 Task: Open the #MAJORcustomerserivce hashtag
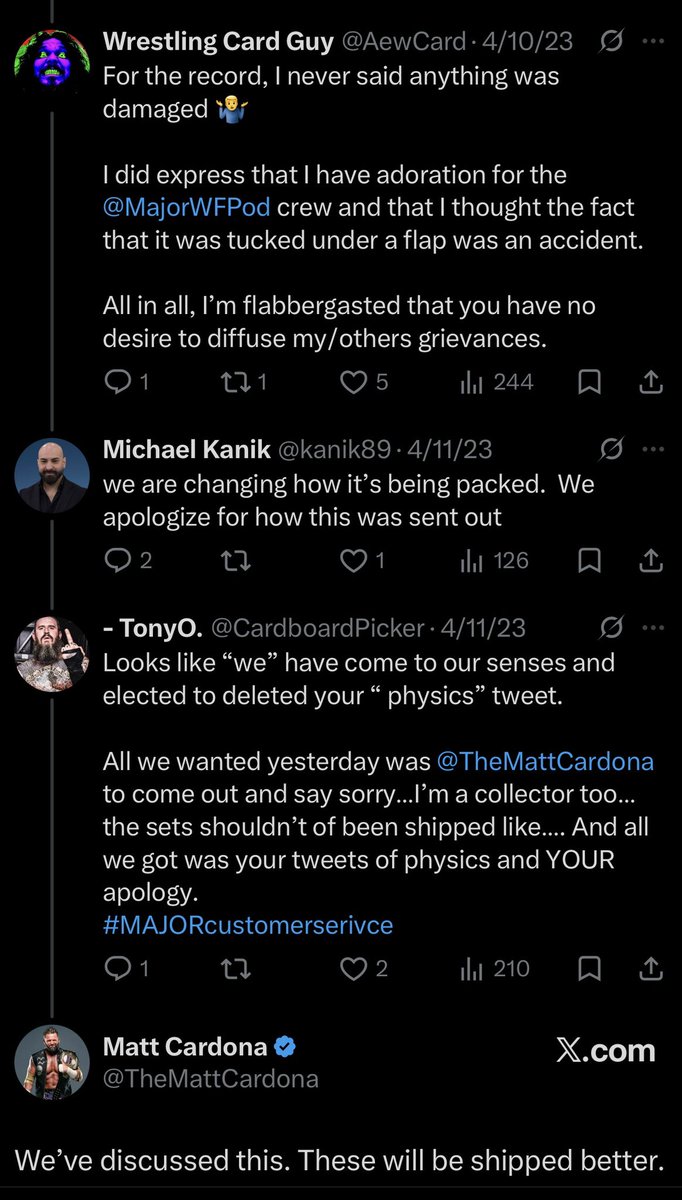248,924
